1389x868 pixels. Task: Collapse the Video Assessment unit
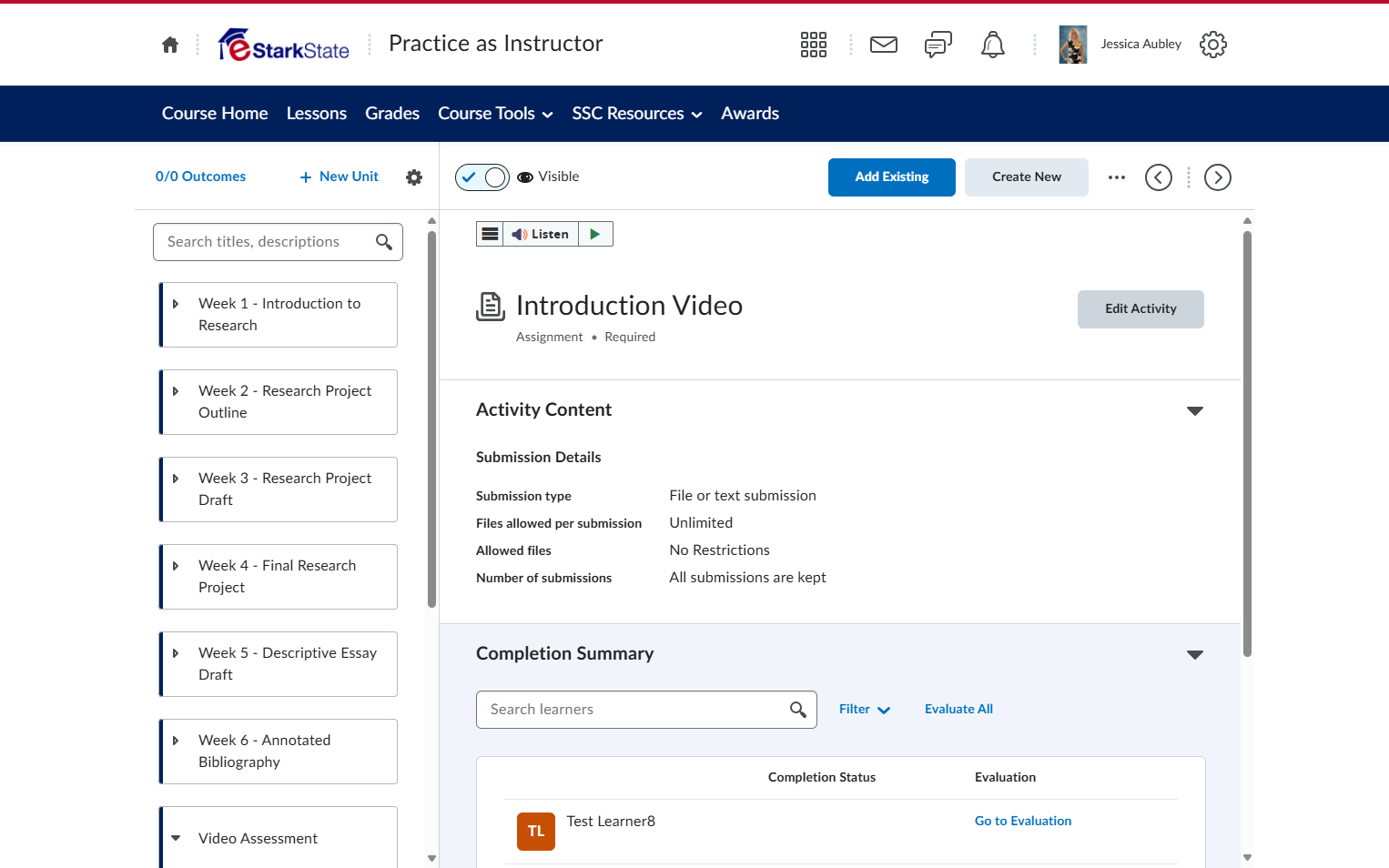click(x=176, y=839)
